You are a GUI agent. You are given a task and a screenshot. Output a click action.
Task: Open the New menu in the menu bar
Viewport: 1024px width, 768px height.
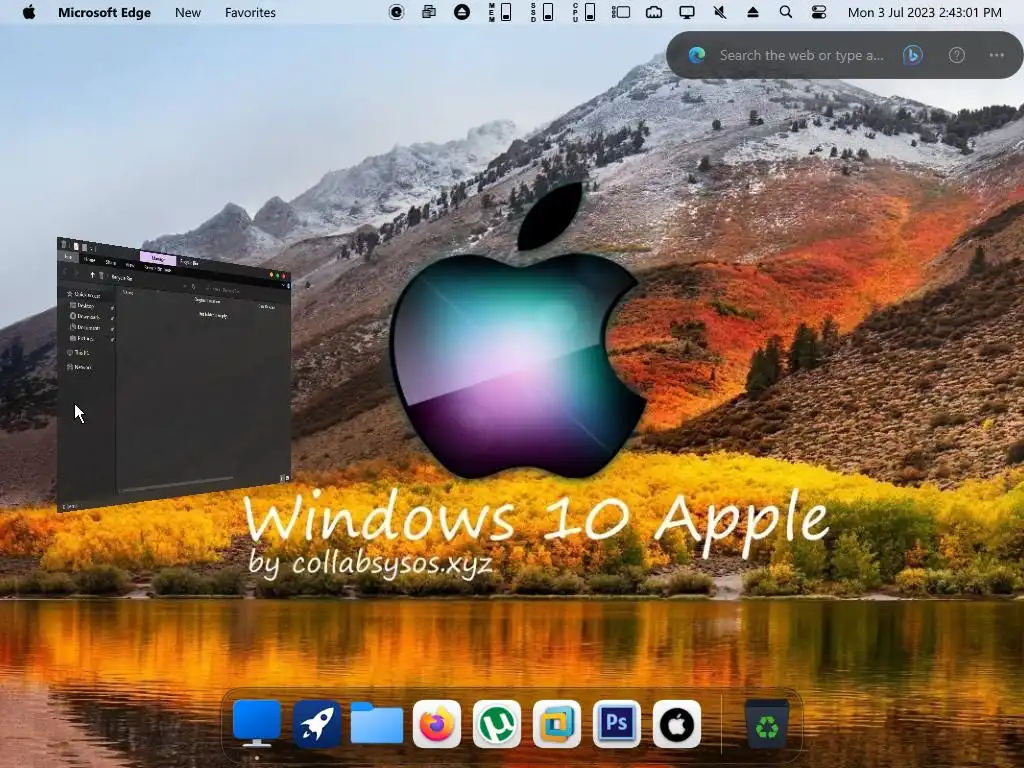(x=188, y=12)
